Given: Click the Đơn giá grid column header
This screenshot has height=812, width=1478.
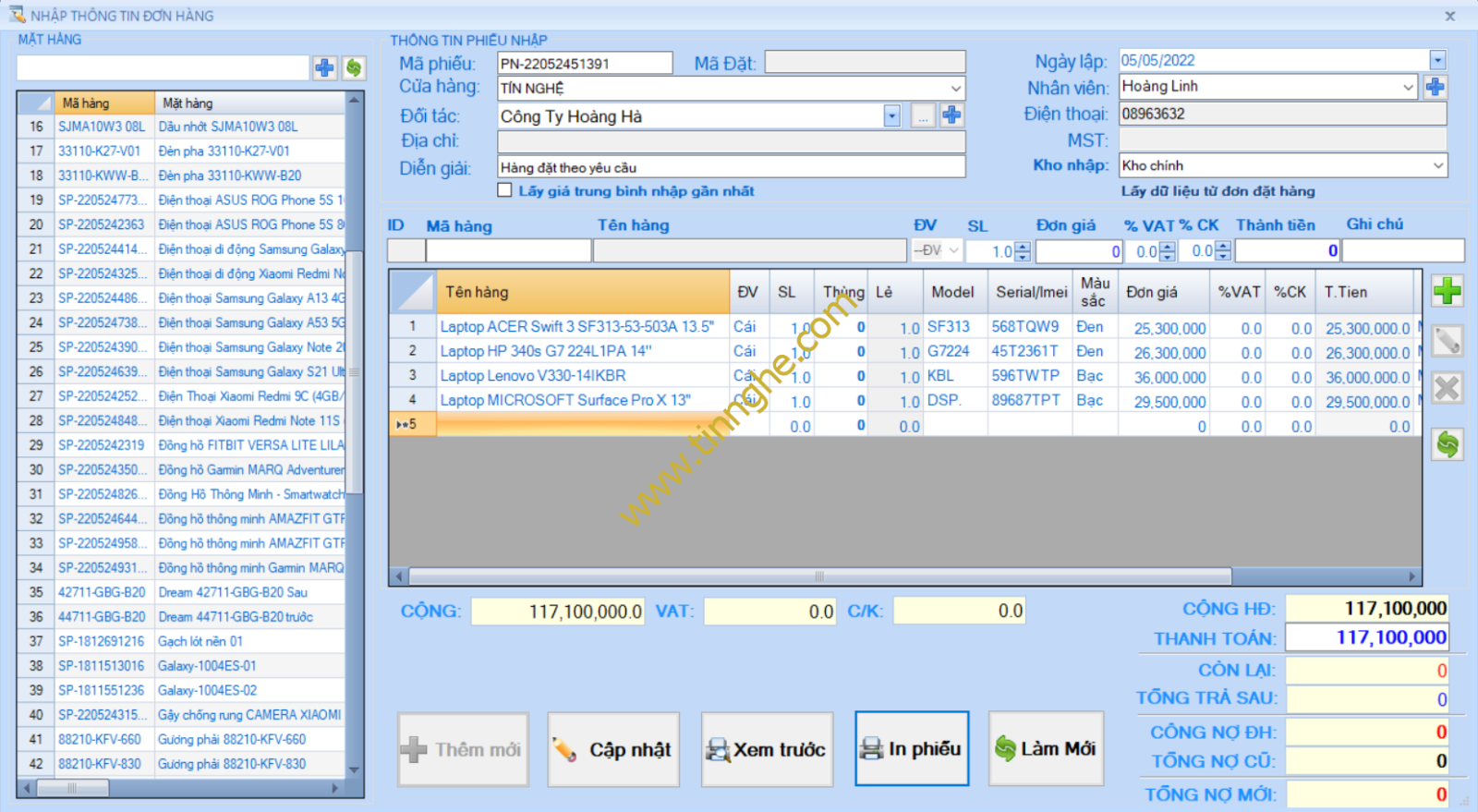Looking at the screenshot, I should [x=1164, y=292].
